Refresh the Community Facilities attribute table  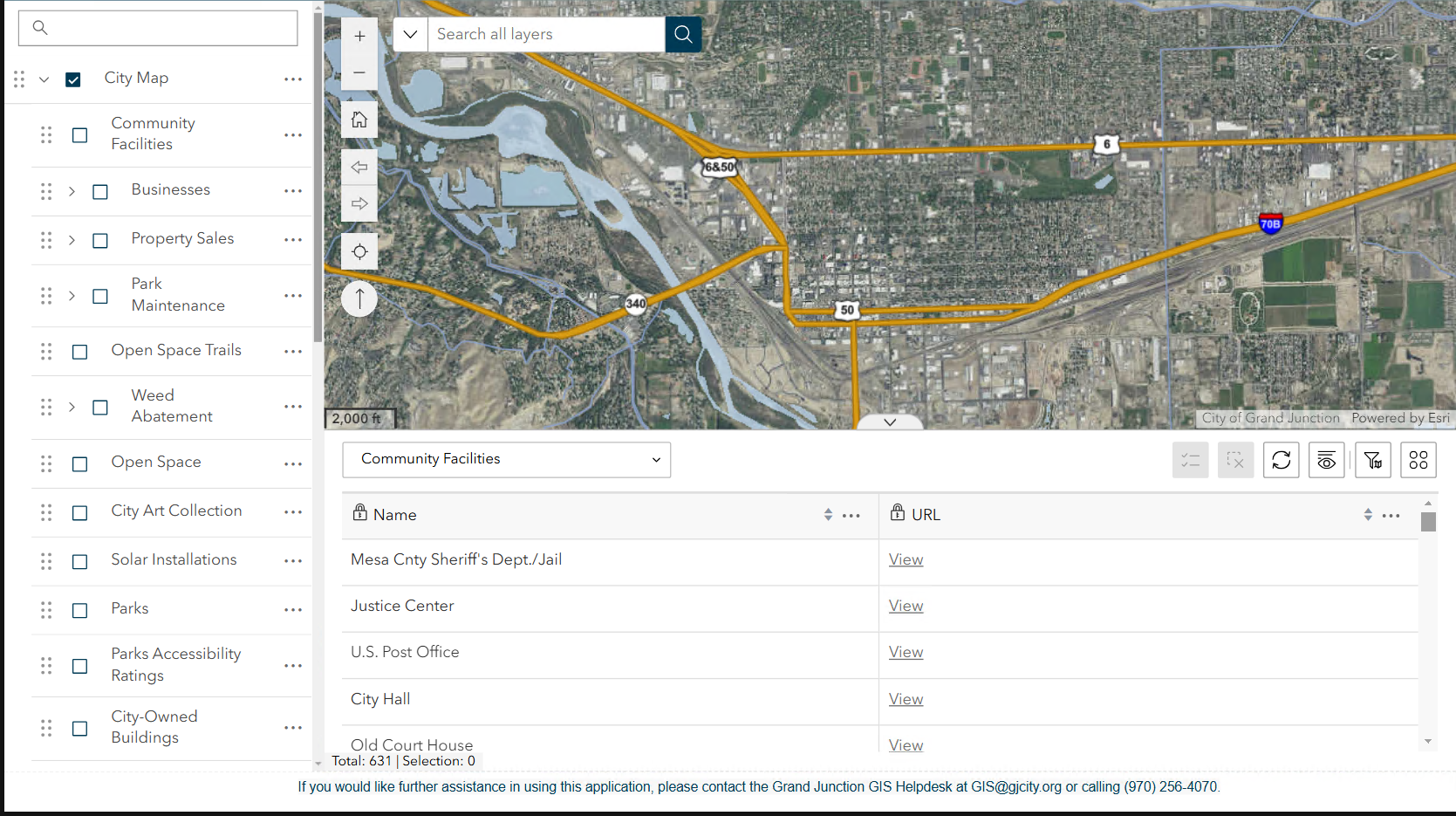pyautogui.click(x=1281, y=460)
